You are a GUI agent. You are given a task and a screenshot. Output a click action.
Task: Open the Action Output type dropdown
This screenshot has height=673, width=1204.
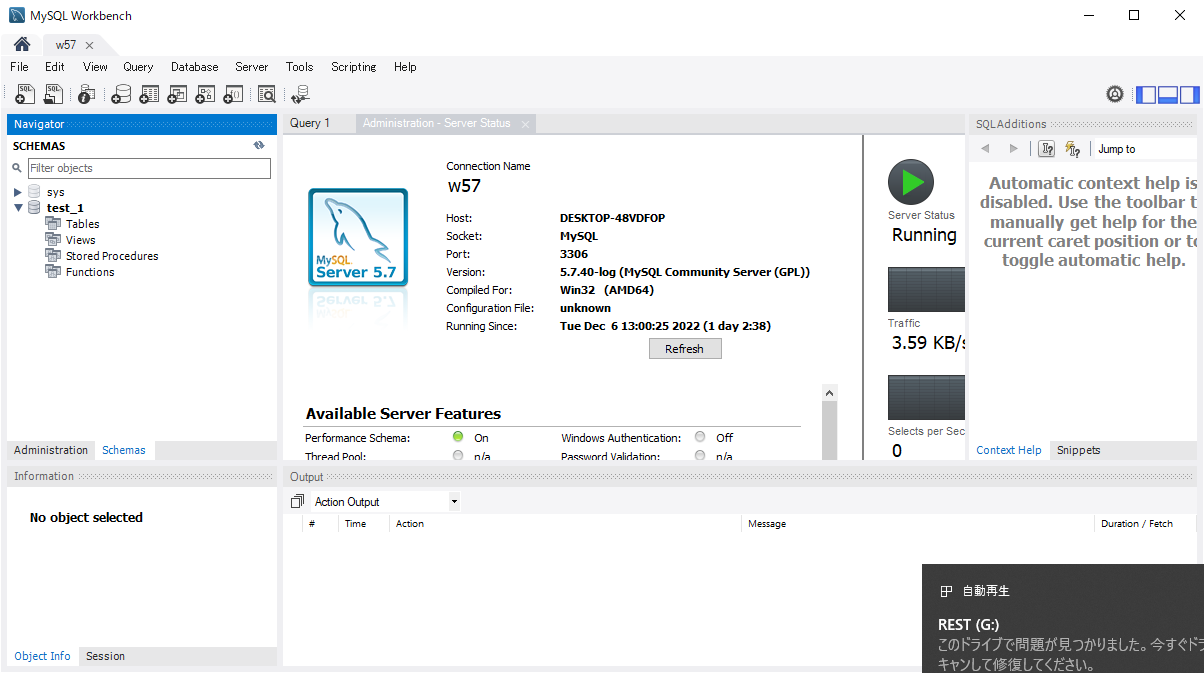click(453, 502)
